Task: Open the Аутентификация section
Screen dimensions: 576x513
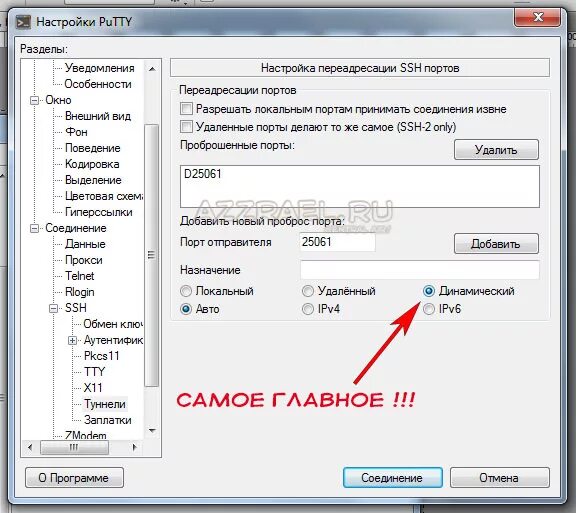Action: [113, 340]
